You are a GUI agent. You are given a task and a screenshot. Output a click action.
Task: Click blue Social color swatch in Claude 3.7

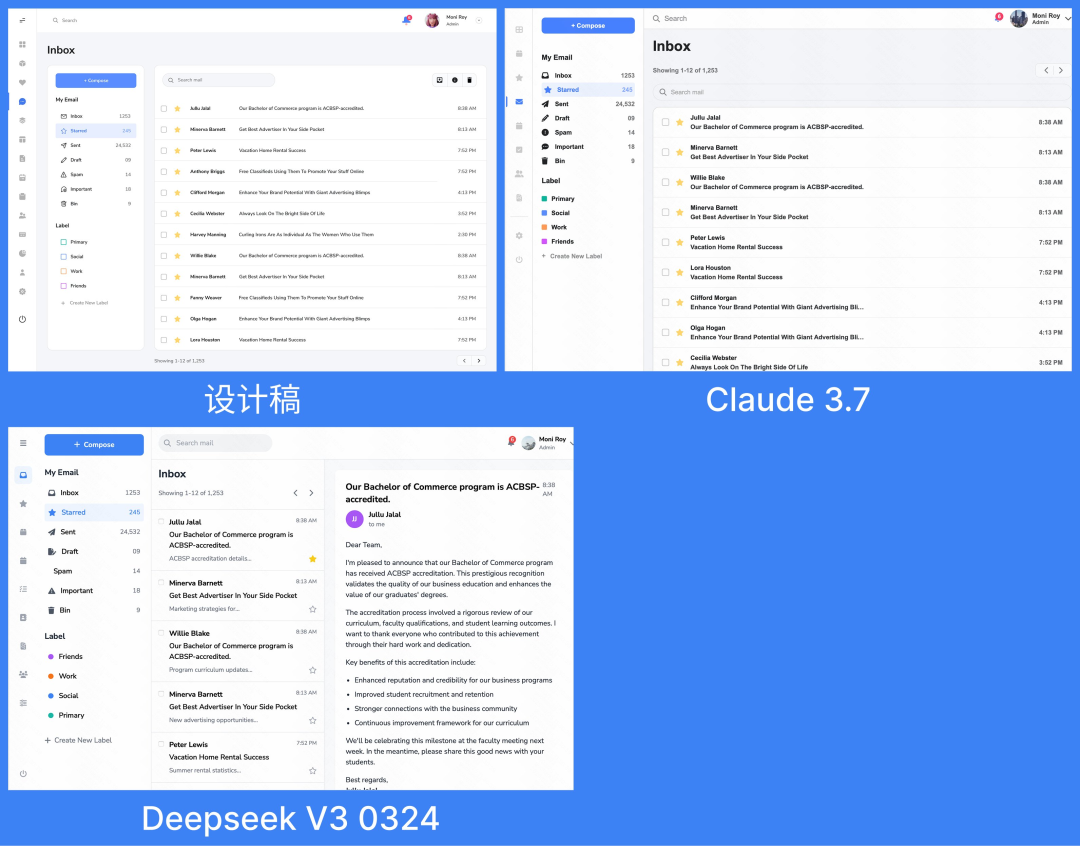click(x=545, y=213)
